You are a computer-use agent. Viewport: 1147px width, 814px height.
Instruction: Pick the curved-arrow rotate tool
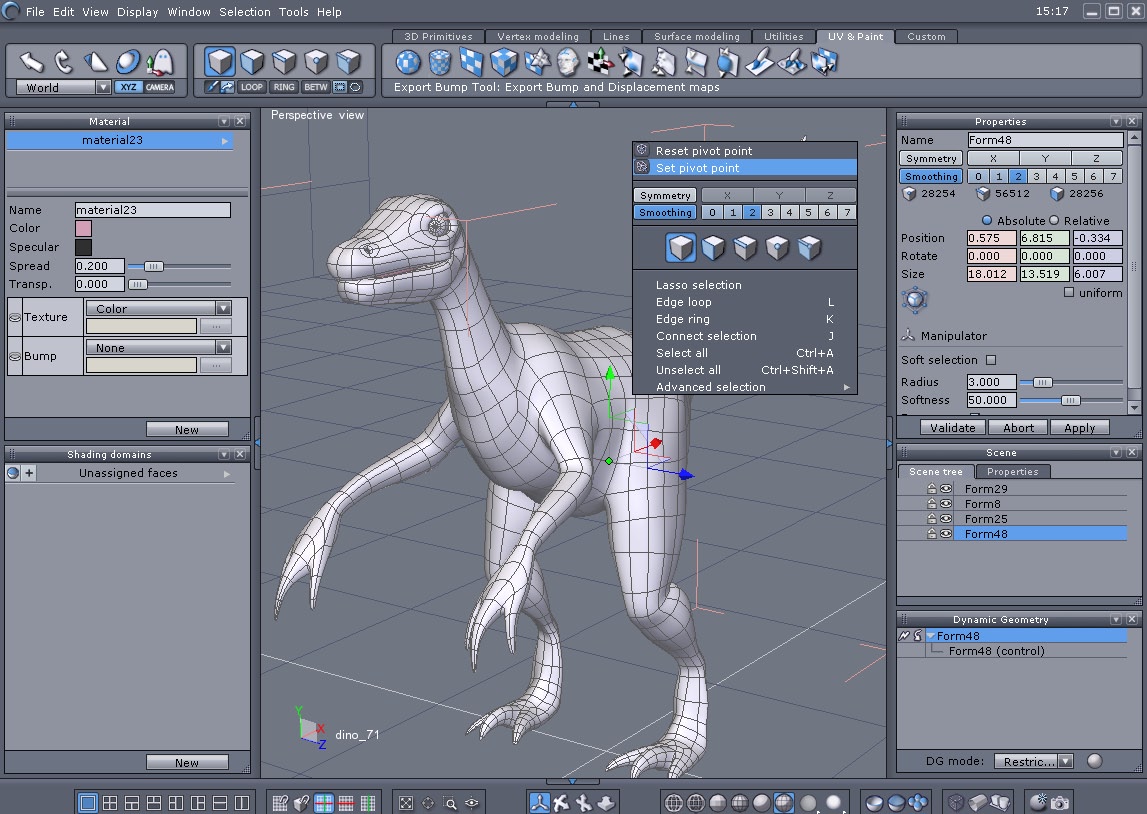(x=64, y=62)
